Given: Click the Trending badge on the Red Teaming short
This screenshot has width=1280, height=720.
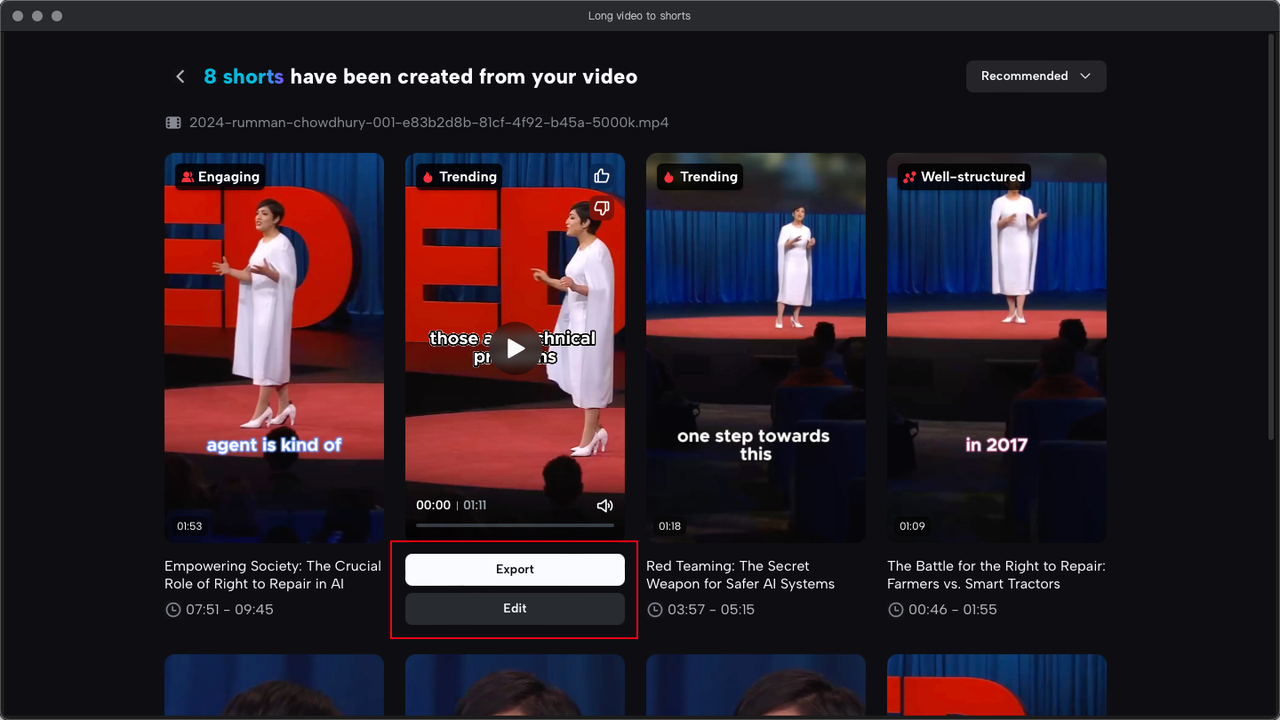Looking at the screenshot, I should point(701,177).
